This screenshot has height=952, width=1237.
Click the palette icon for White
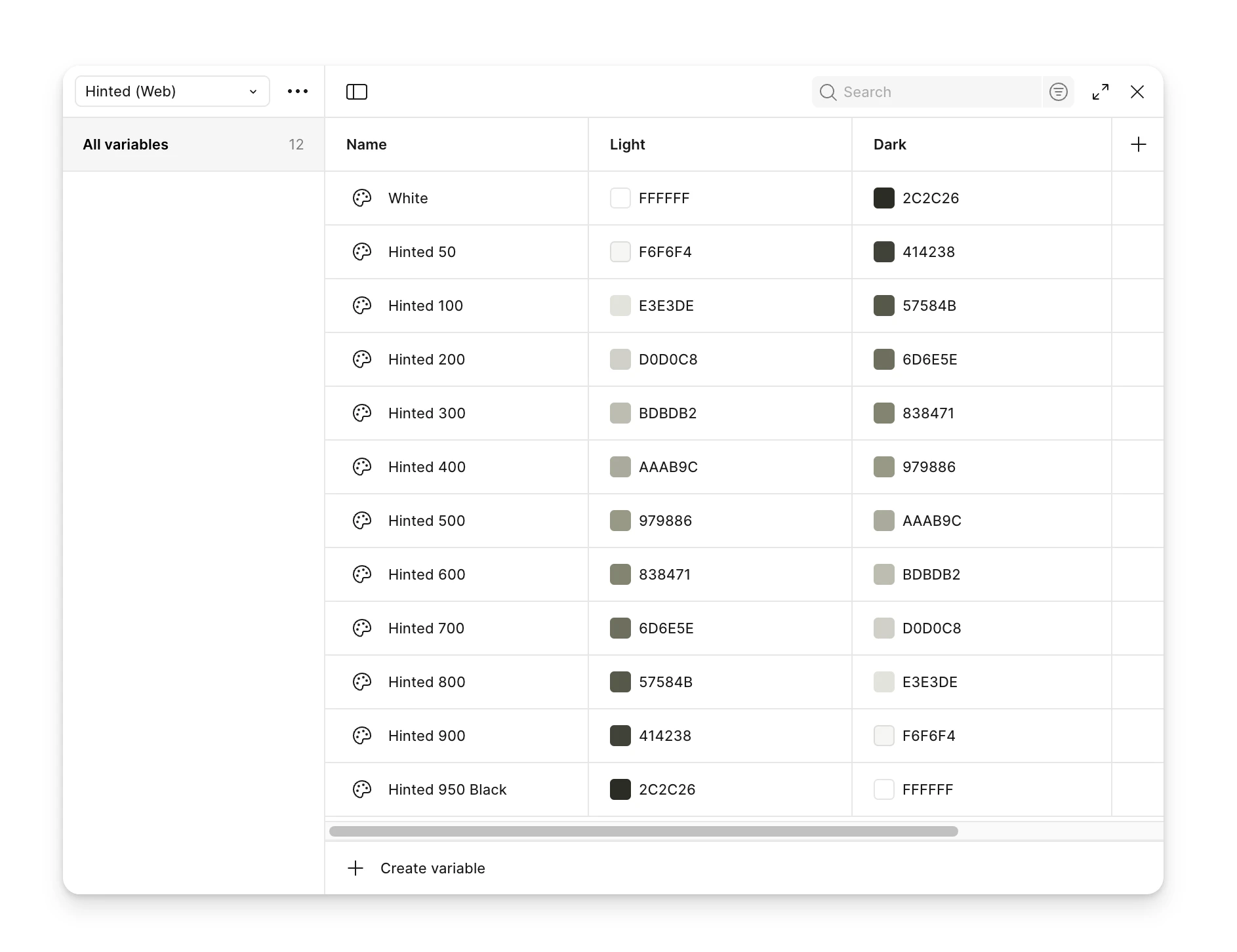pos(362,198)
